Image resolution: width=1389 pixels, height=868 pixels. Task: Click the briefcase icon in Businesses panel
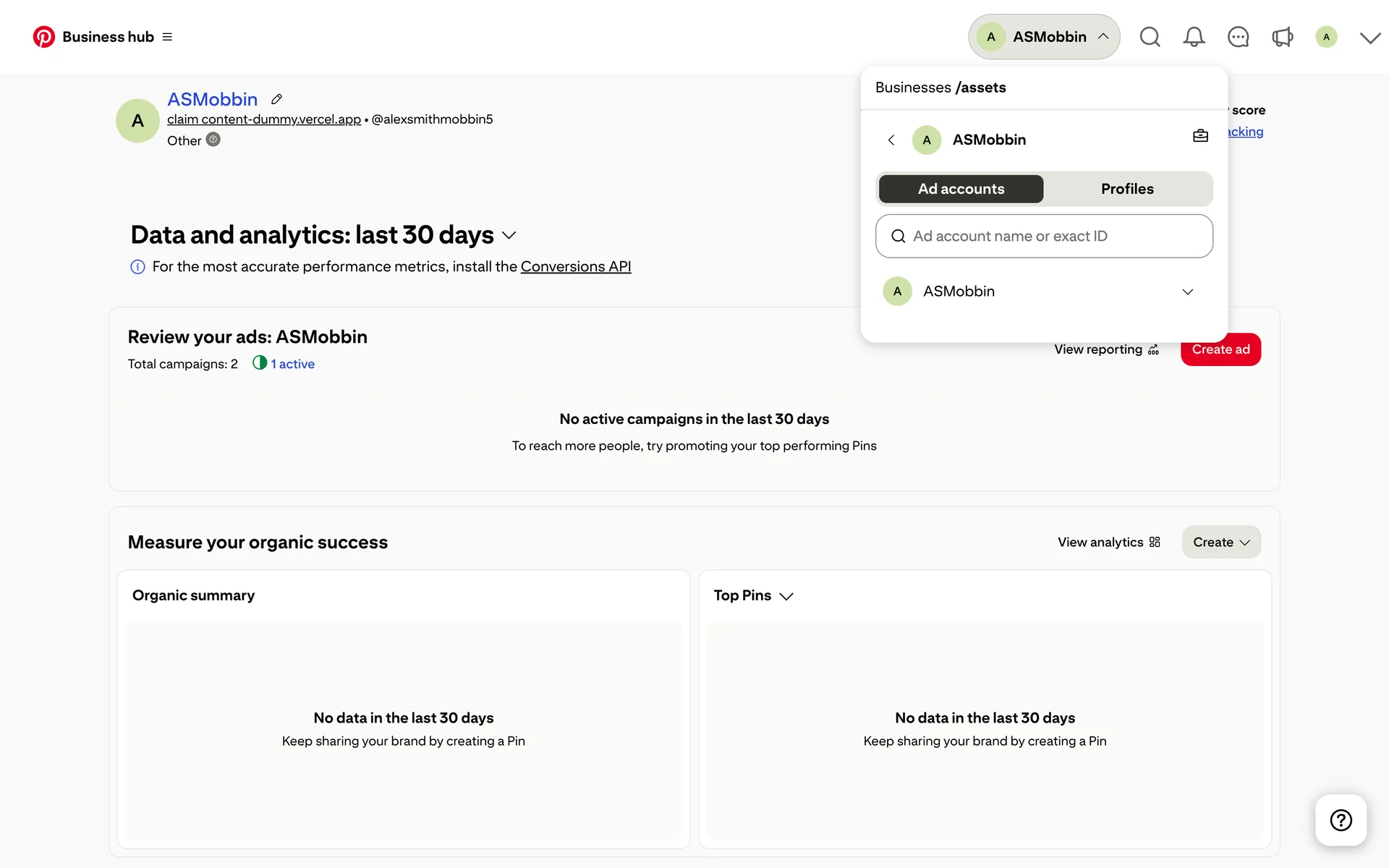[x=1200, y=136]
